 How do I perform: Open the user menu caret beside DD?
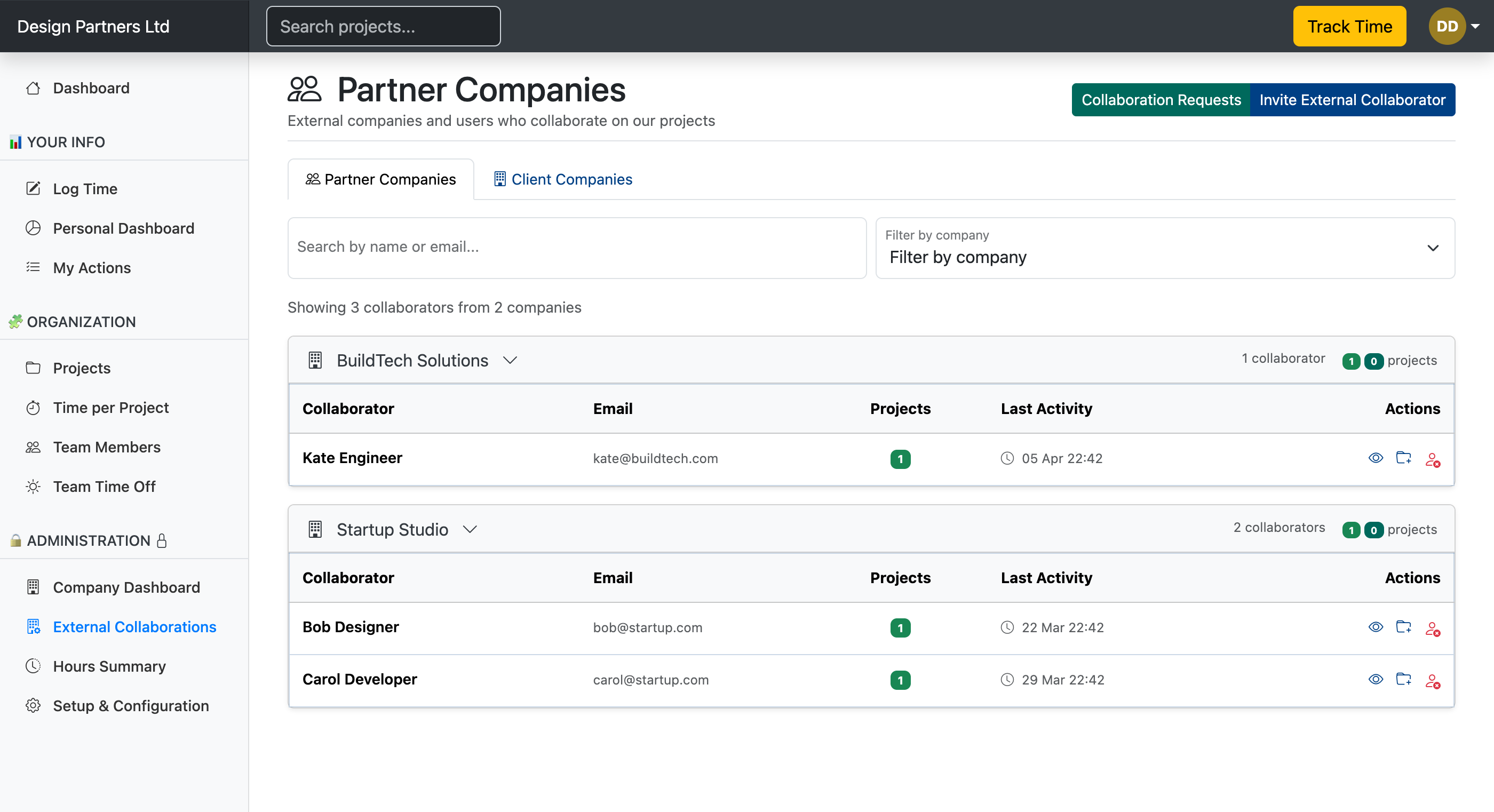[1475, 26]
